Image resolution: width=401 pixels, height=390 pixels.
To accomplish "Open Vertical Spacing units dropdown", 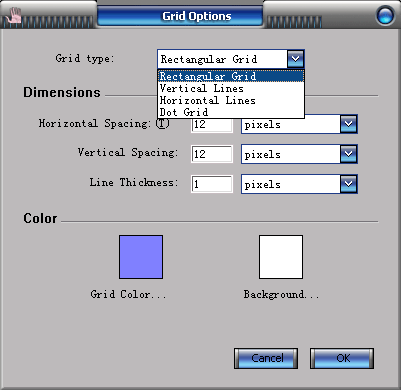I will pos(349,154).
